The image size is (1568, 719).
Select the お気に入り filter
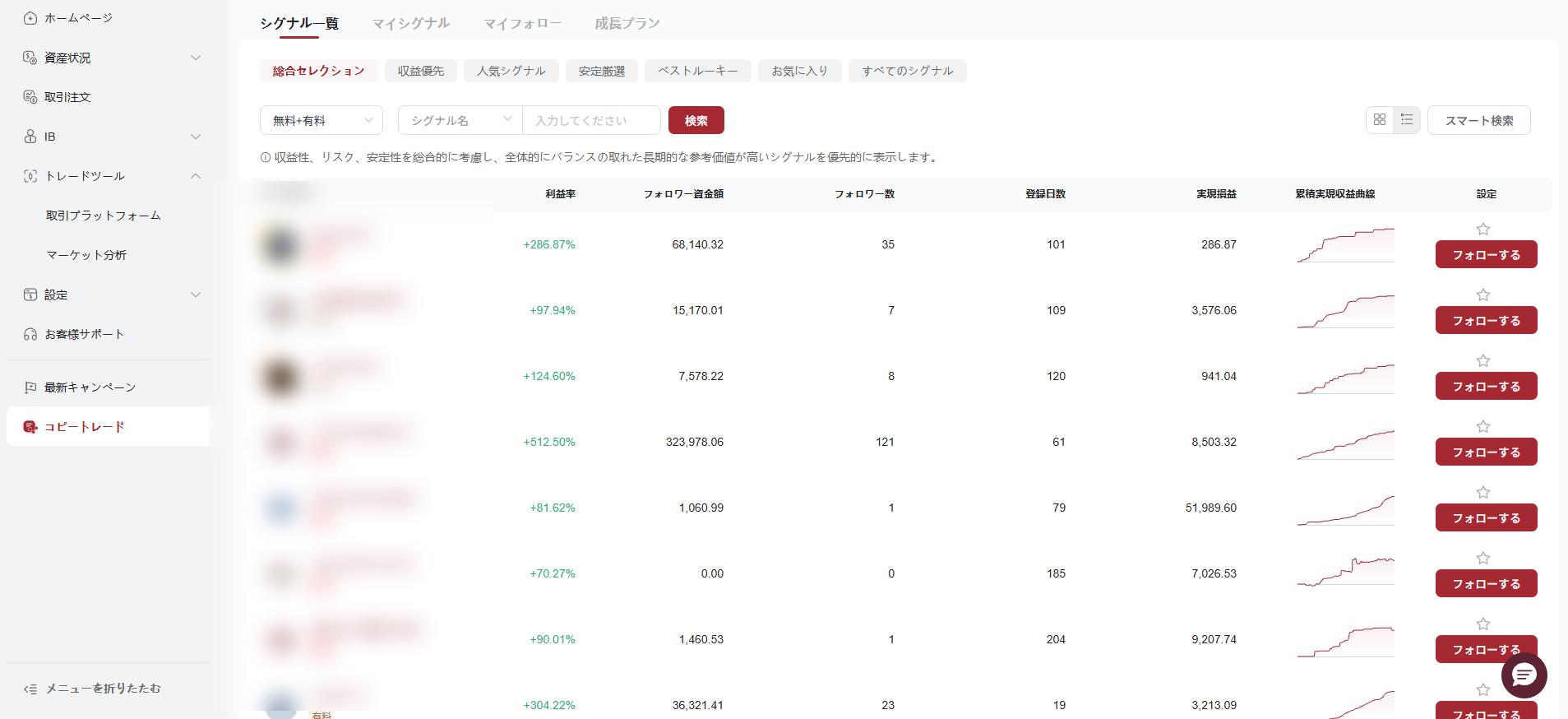(x=800, y=71)
